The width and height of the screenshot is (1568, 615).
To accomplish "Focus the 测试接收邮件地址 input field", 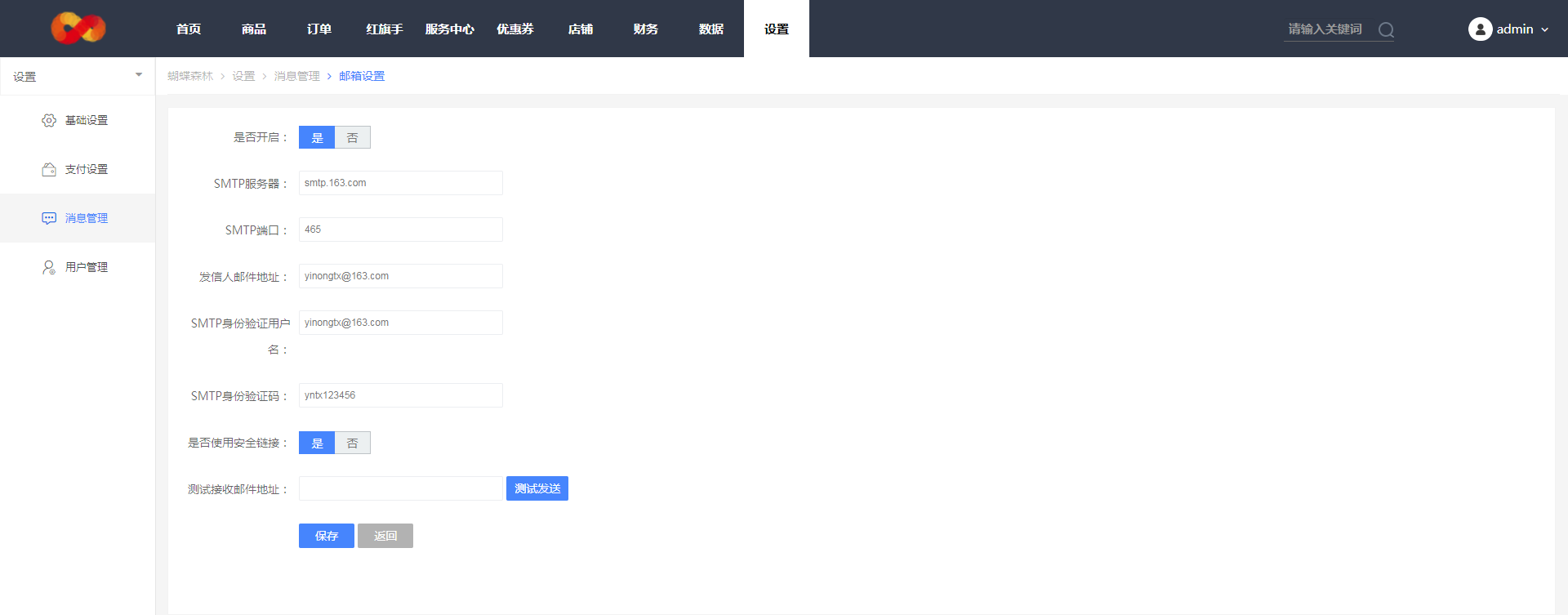I will pos(401,488).
